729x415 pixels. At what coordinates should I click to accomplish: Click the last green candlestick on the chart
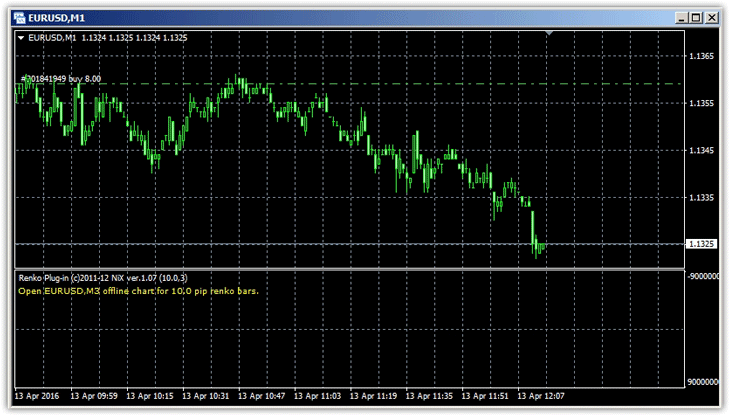(x=541, y=247)
